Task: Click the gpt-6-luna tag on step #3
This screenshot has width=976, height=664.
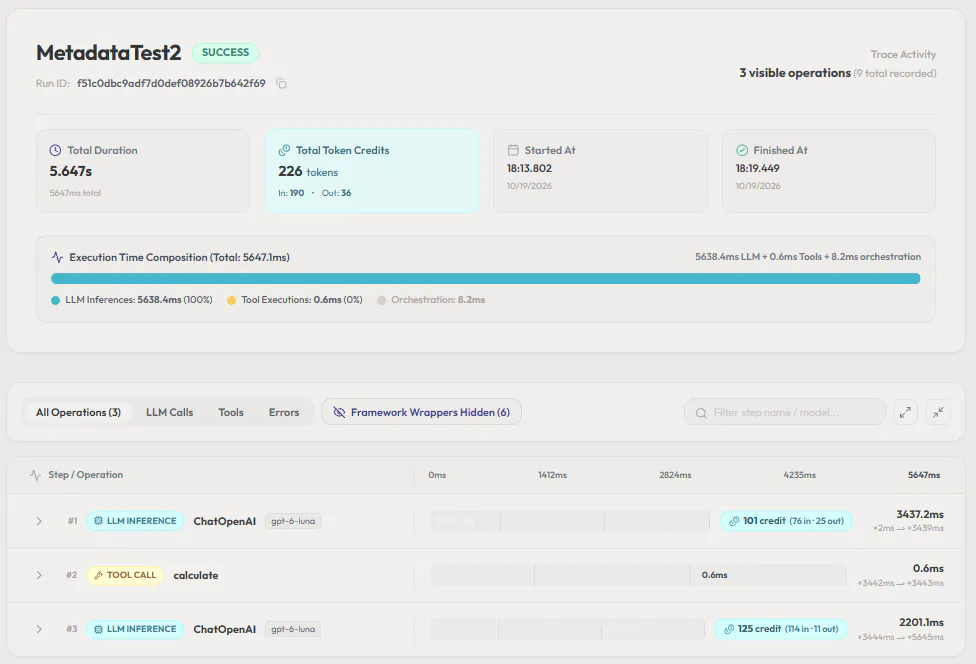Action: point(293,629)
